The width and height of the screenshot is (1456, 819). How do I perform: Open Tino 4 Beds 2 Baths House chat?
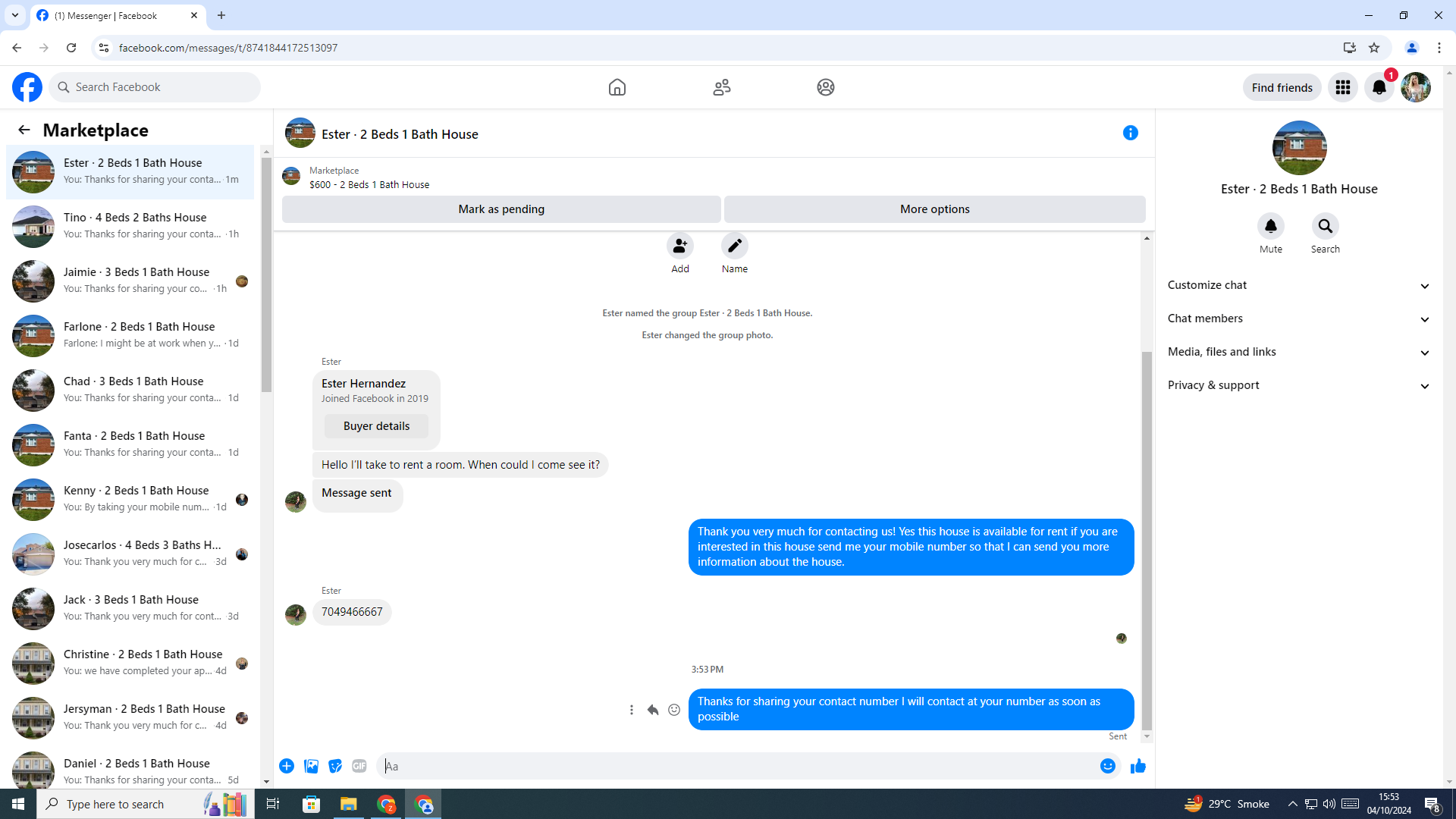click(x=130, y=227)
